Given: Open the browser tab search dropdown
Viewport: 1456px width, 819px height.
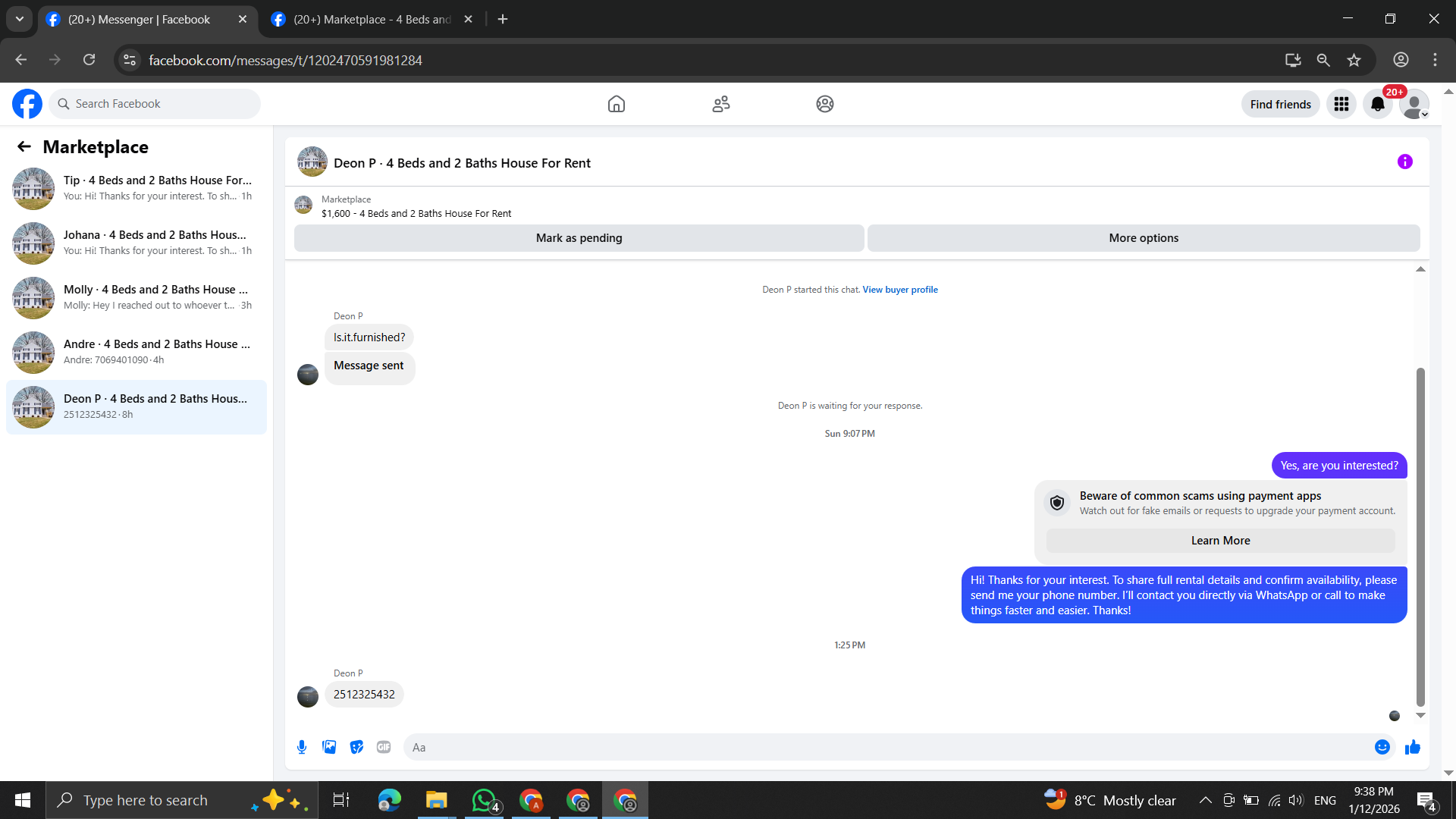Looking at the screenshot, I should pos(20,19).
